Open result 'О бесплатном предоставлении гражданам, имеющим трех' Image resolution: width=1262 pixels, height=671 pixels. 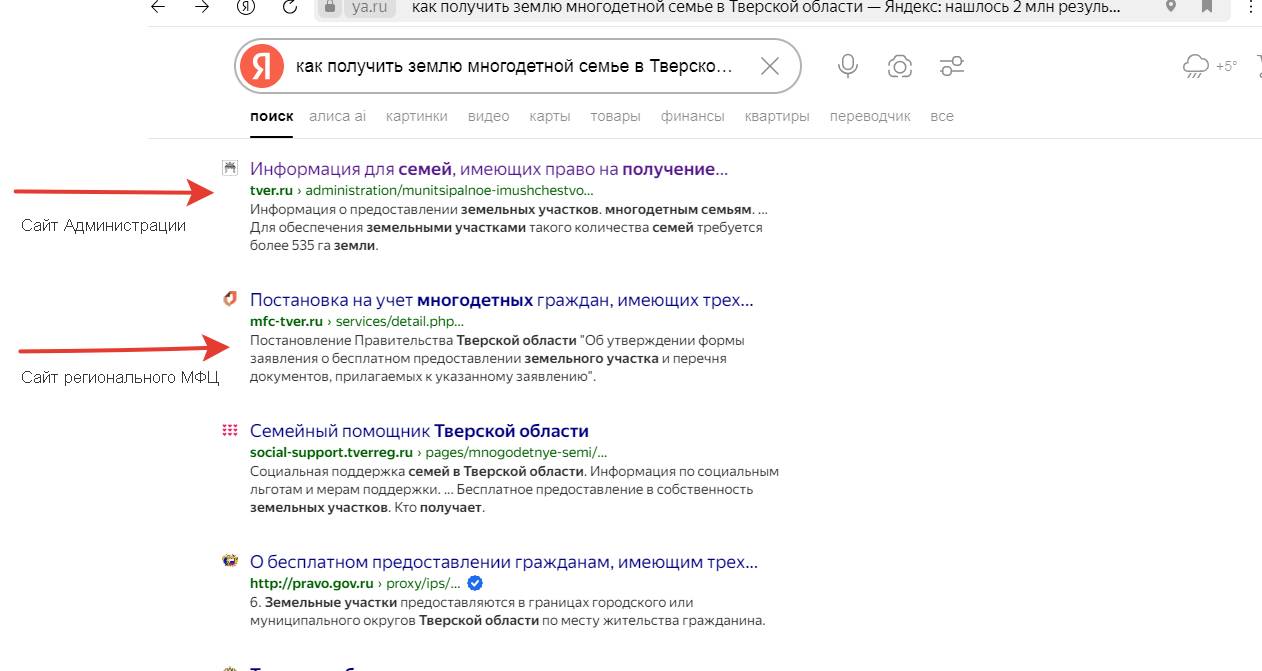[x=504, y=562]
